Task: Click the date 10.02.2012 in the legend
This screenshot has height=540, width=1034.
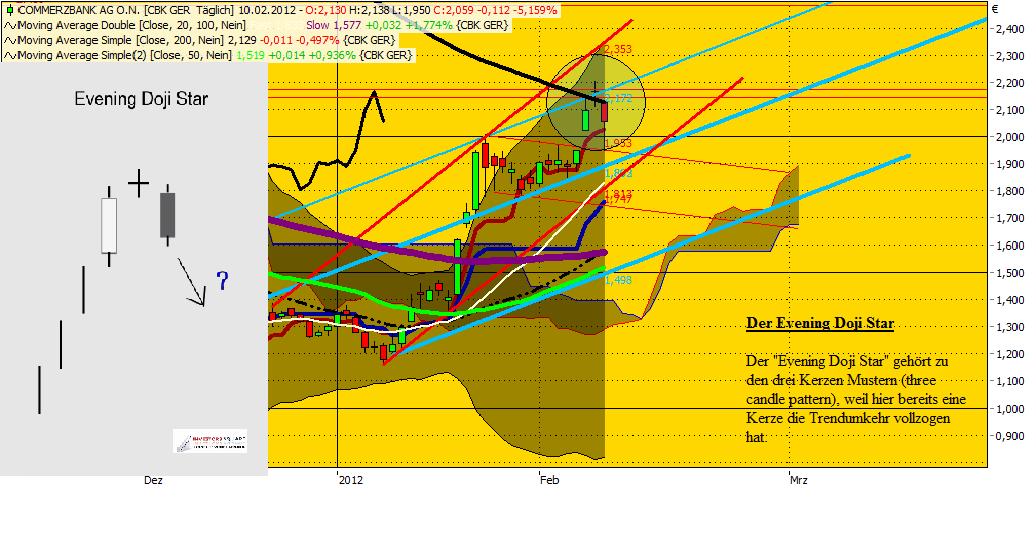Action: [x=267, y=11]
